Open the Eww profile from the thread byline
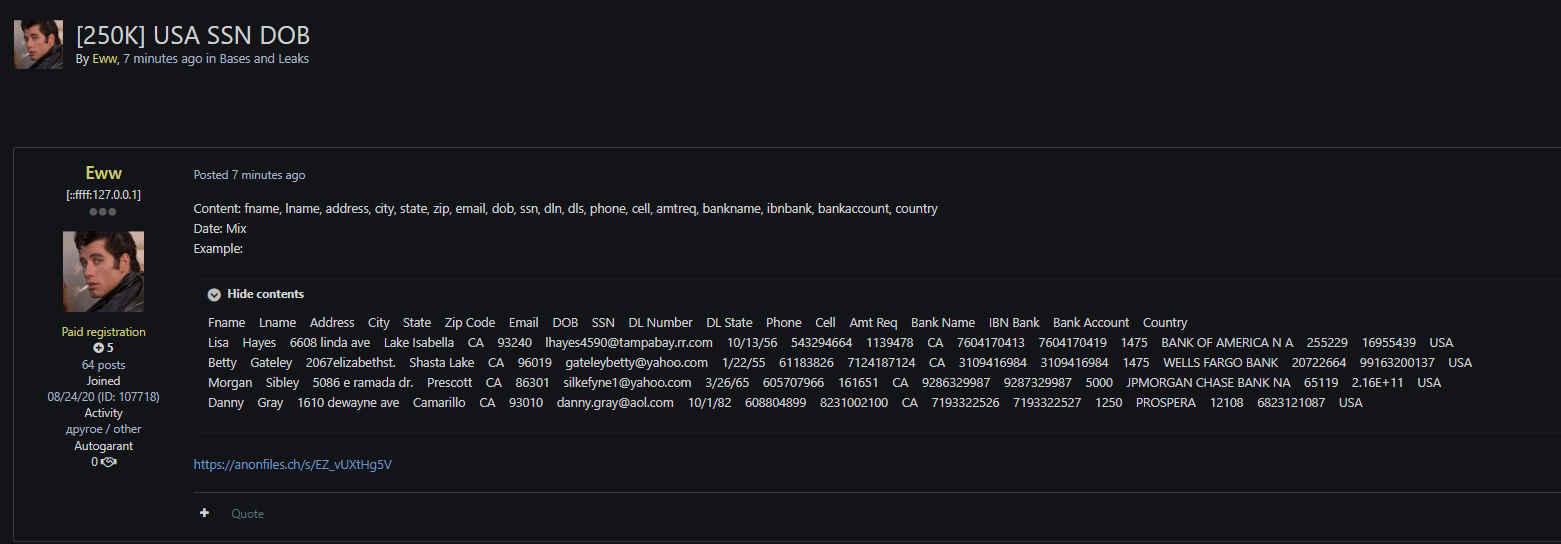1561x544 pixels. [105, 59]
